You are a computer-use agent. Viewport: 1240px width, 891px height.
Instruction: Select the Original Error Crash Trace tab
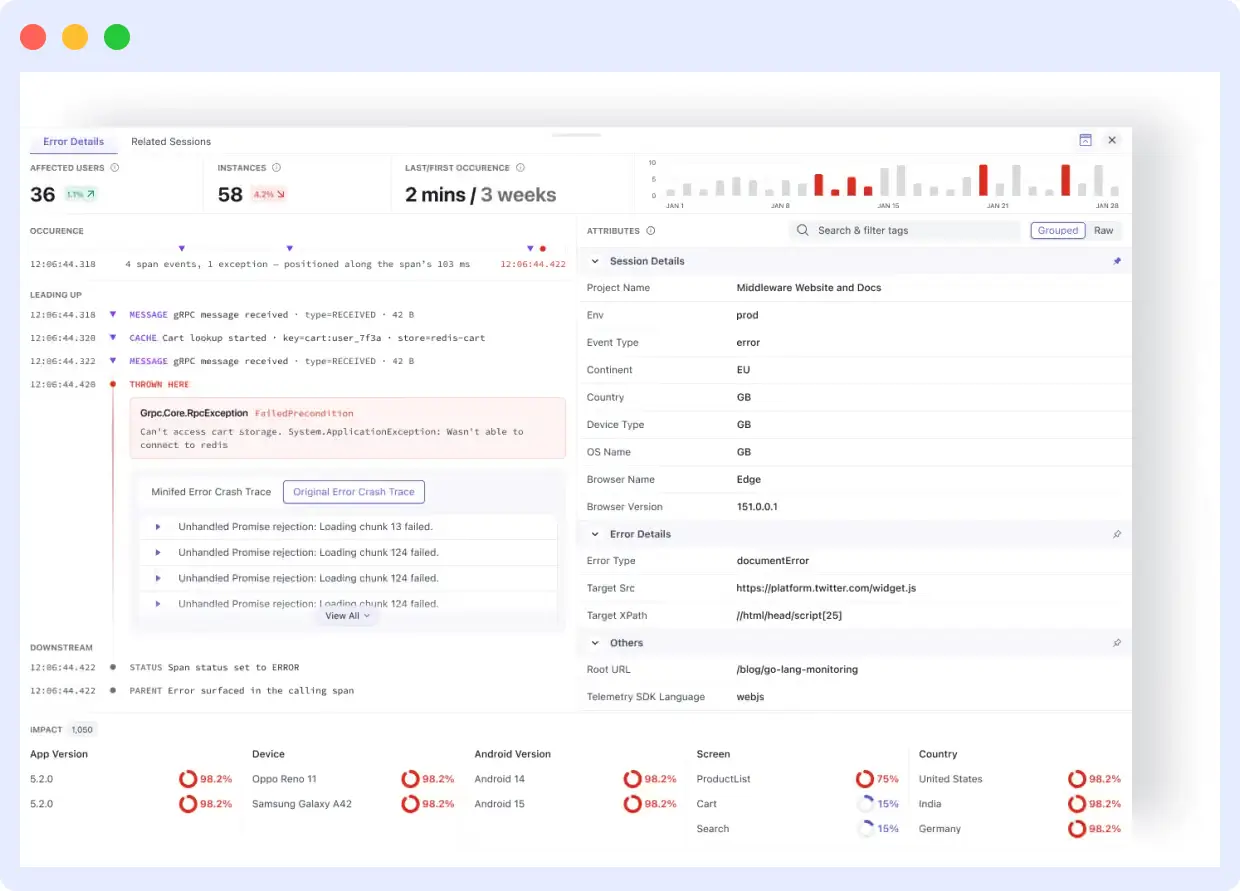pyautogui.click(x=354, y=492)
